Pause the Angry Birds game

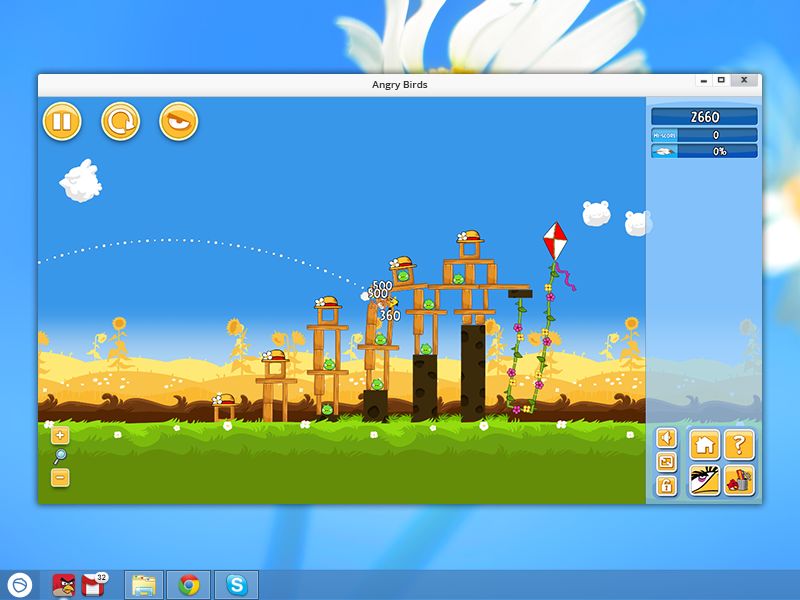62,121
